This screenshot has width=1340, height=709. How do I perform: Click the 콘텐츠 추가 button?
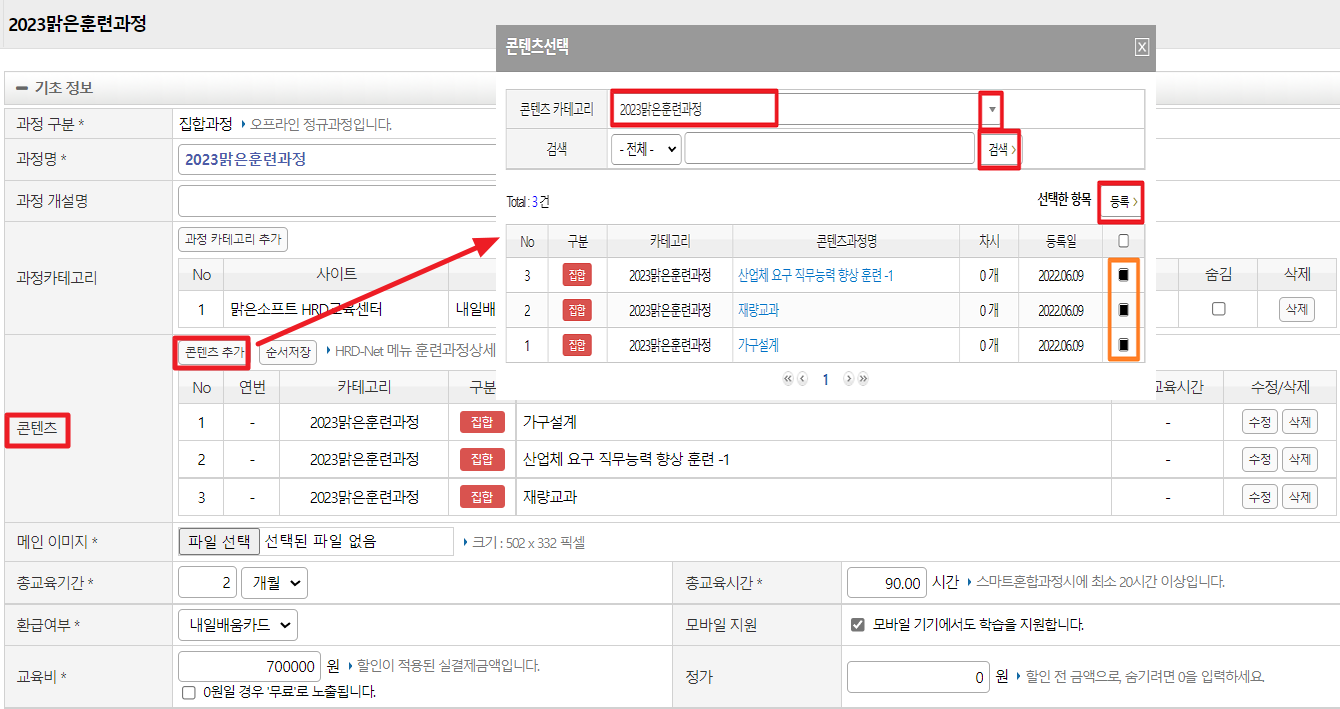(x=214, y=352)
